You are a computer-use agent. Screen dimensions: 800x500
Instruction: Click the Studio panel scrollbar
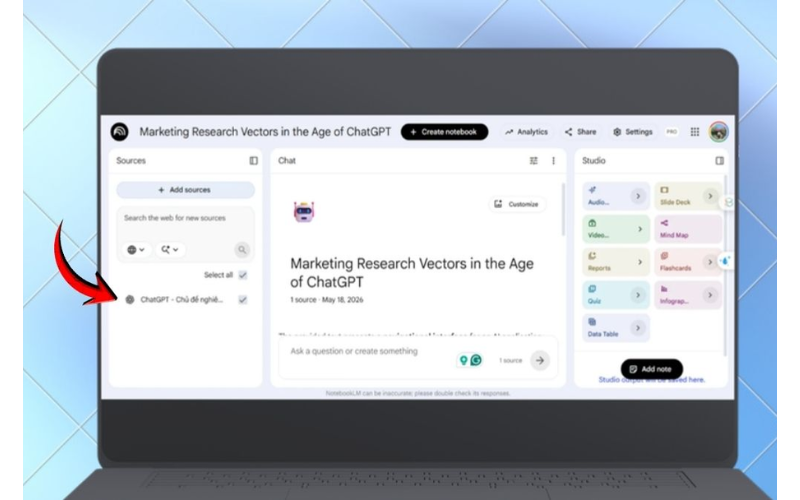coord(725,265)
